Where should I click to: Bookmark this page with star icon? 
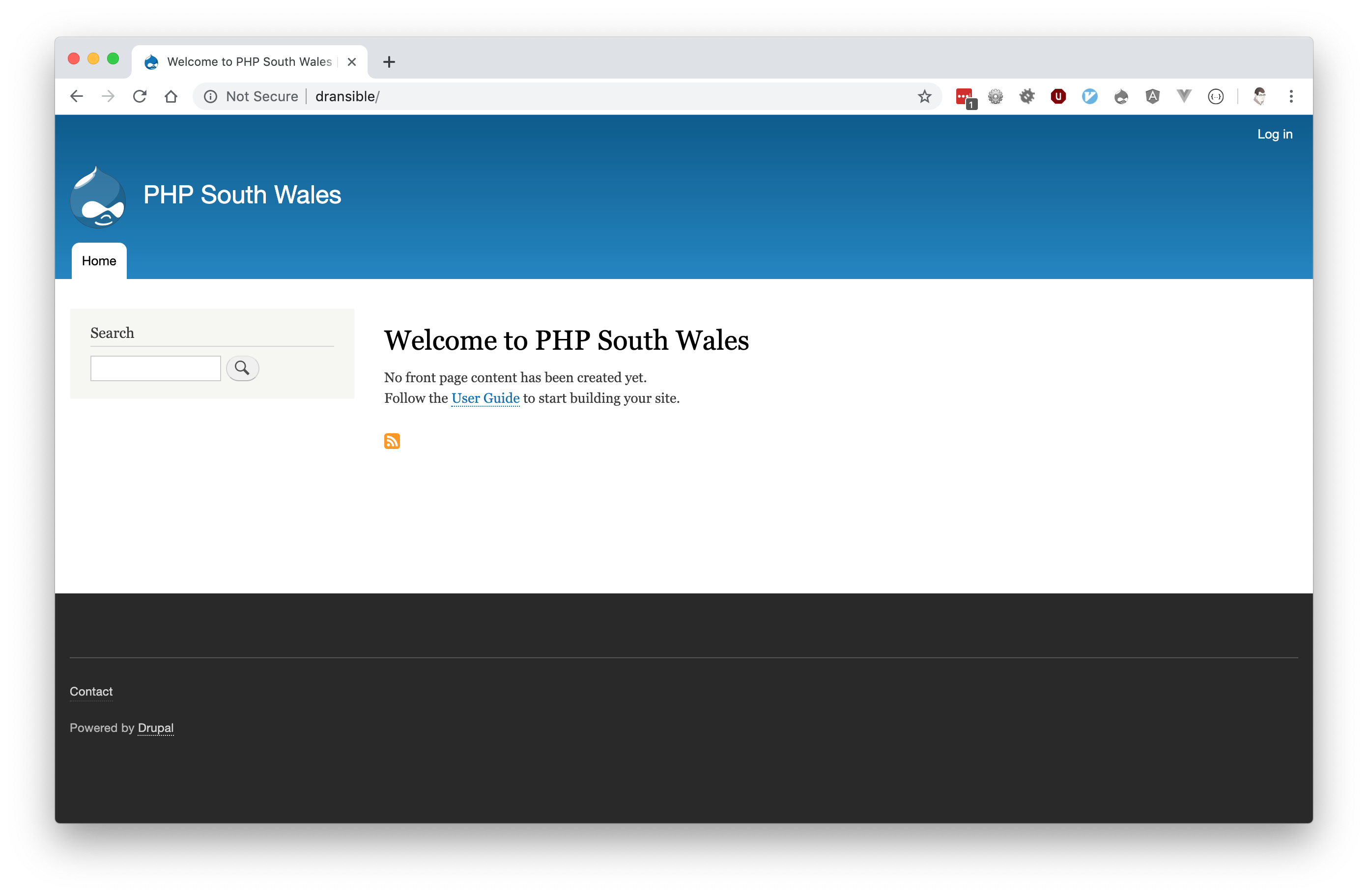click(x=924, y=97)
